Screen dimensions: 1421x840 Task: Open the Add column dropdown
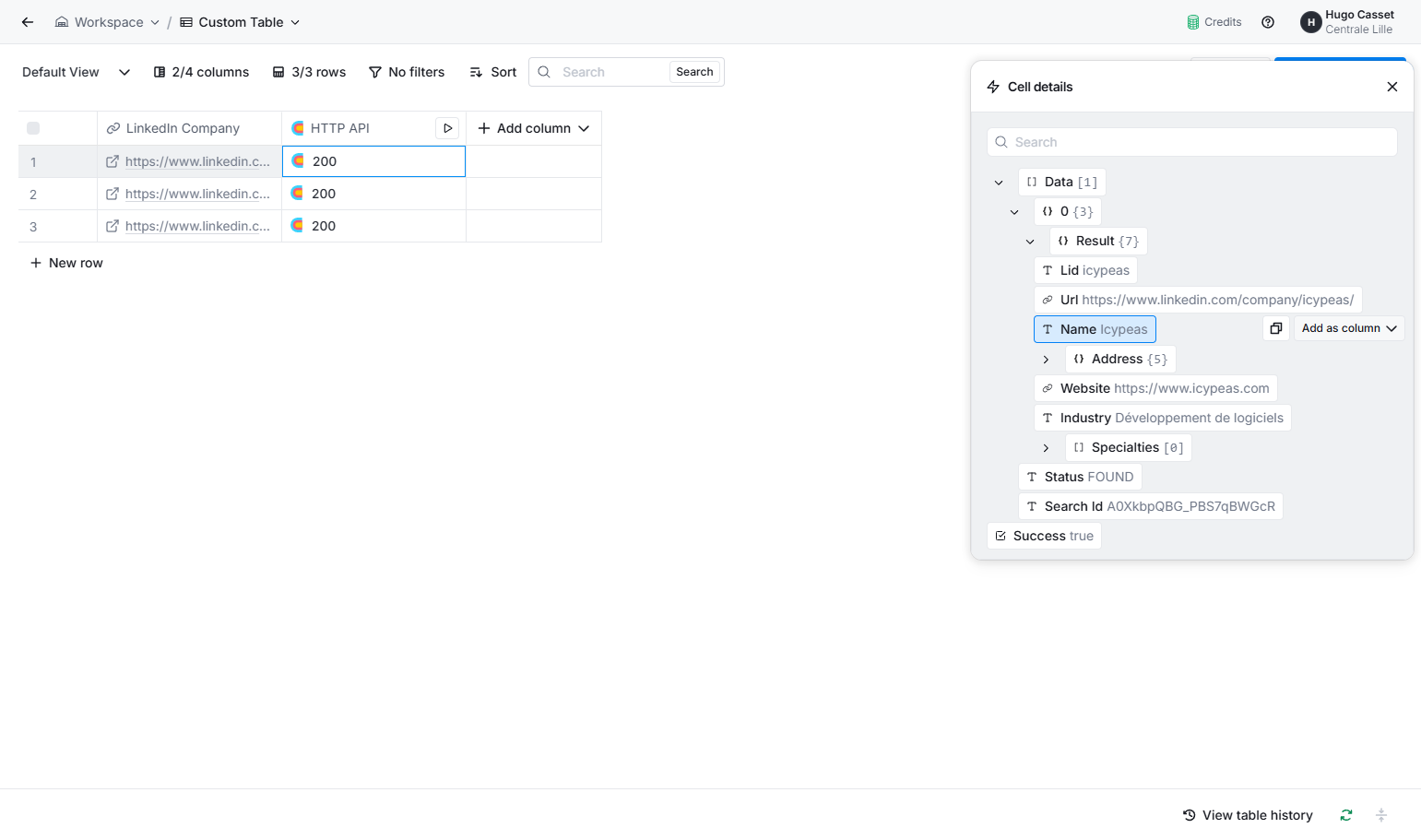(534, 128)
